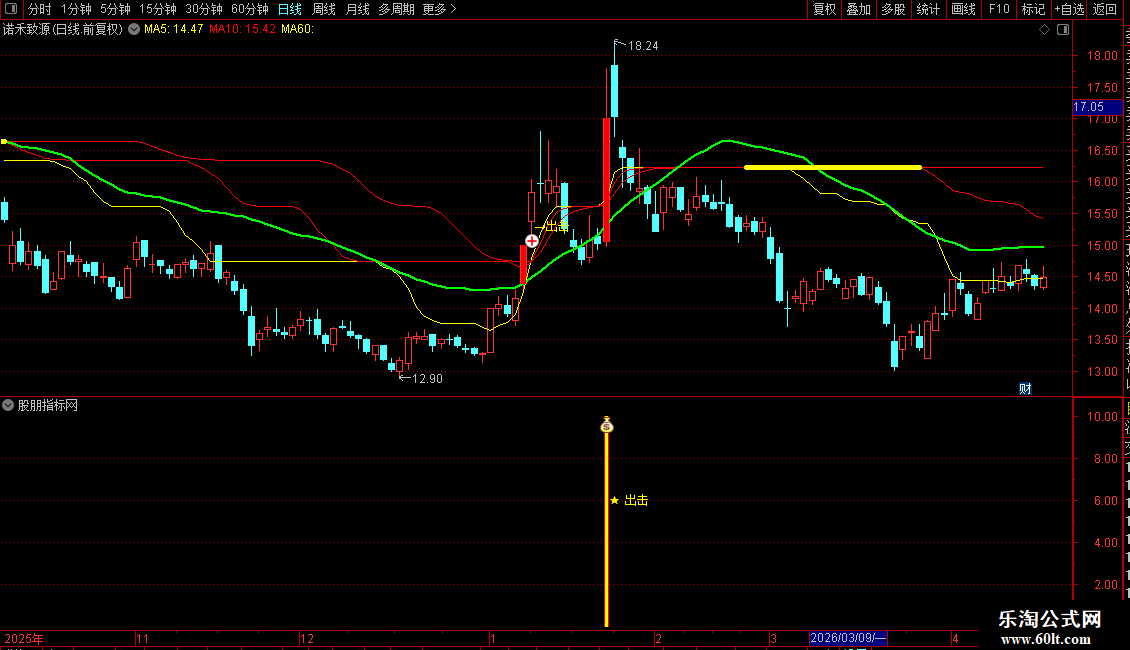Viewport: 1130px width, 650px height.
Task: Open indicator menu beside 股朋指标网
Action: click(8, 405)
